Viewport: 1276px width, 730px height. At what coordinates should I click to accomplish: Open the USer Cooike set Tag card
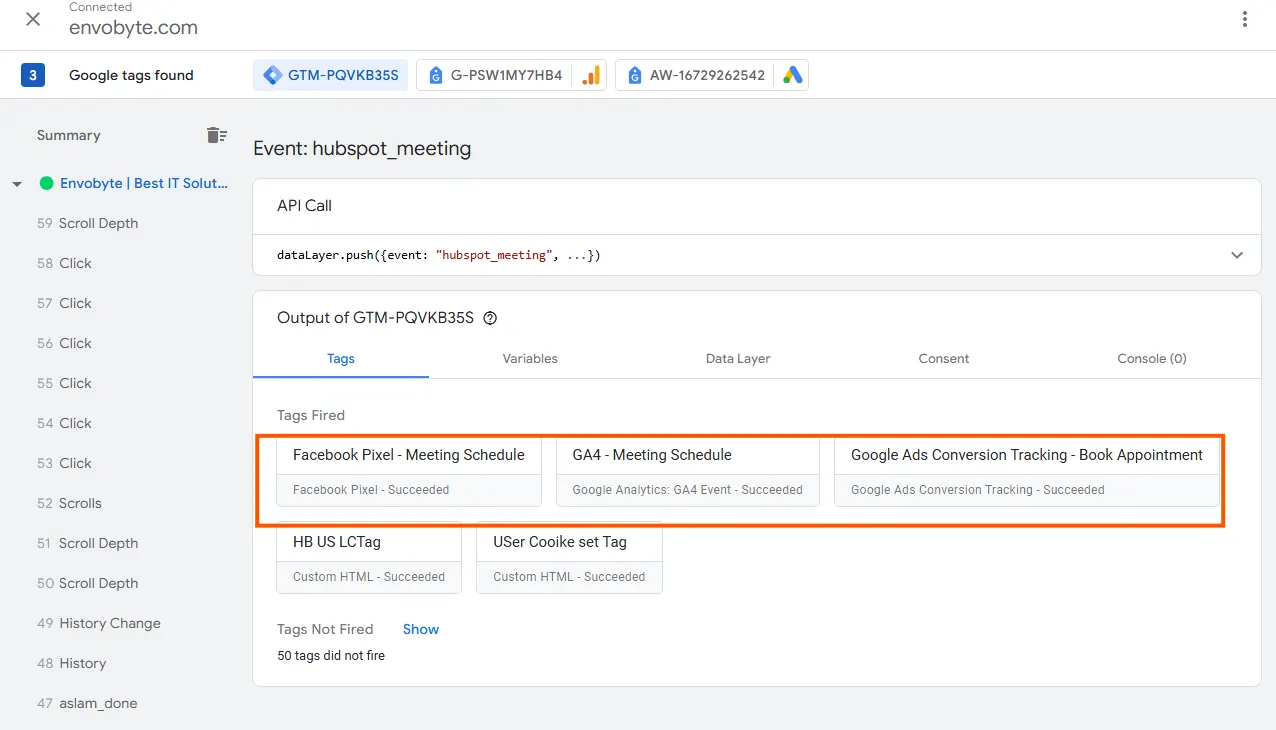tap(569, 558)
